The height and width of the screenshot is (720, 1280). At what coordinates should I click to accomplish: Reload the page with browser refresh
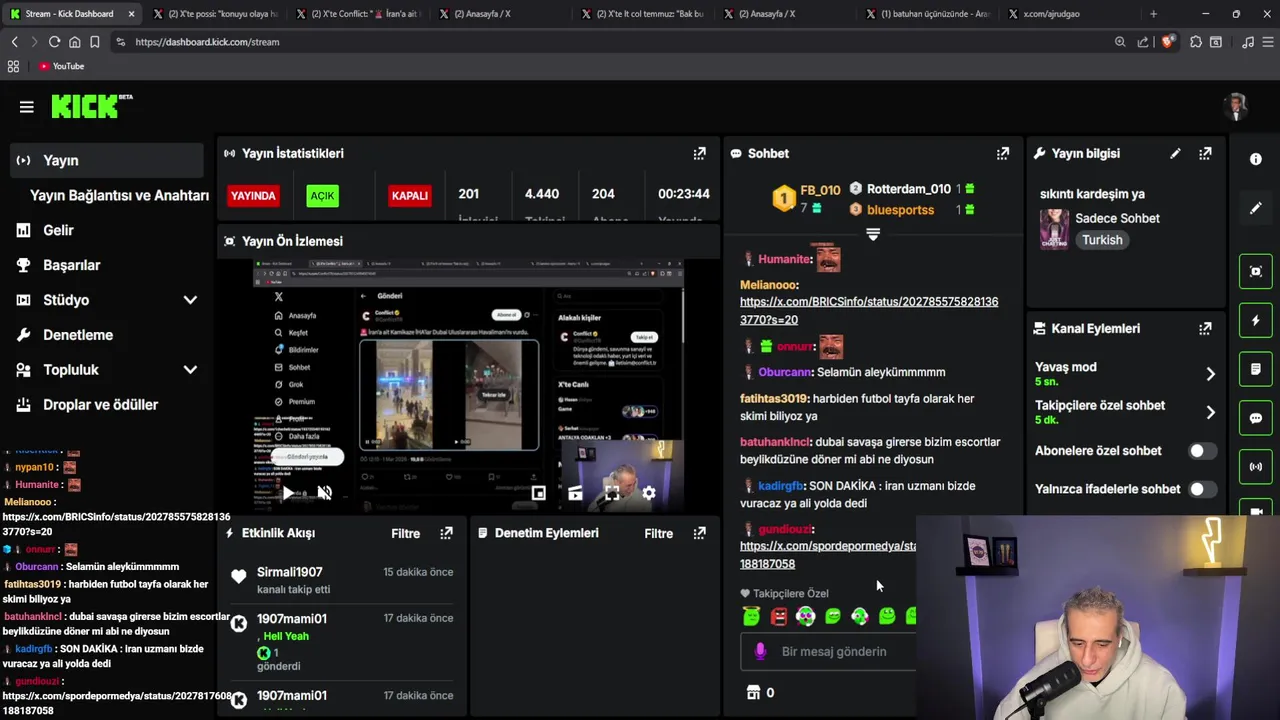tap(54, 42)
